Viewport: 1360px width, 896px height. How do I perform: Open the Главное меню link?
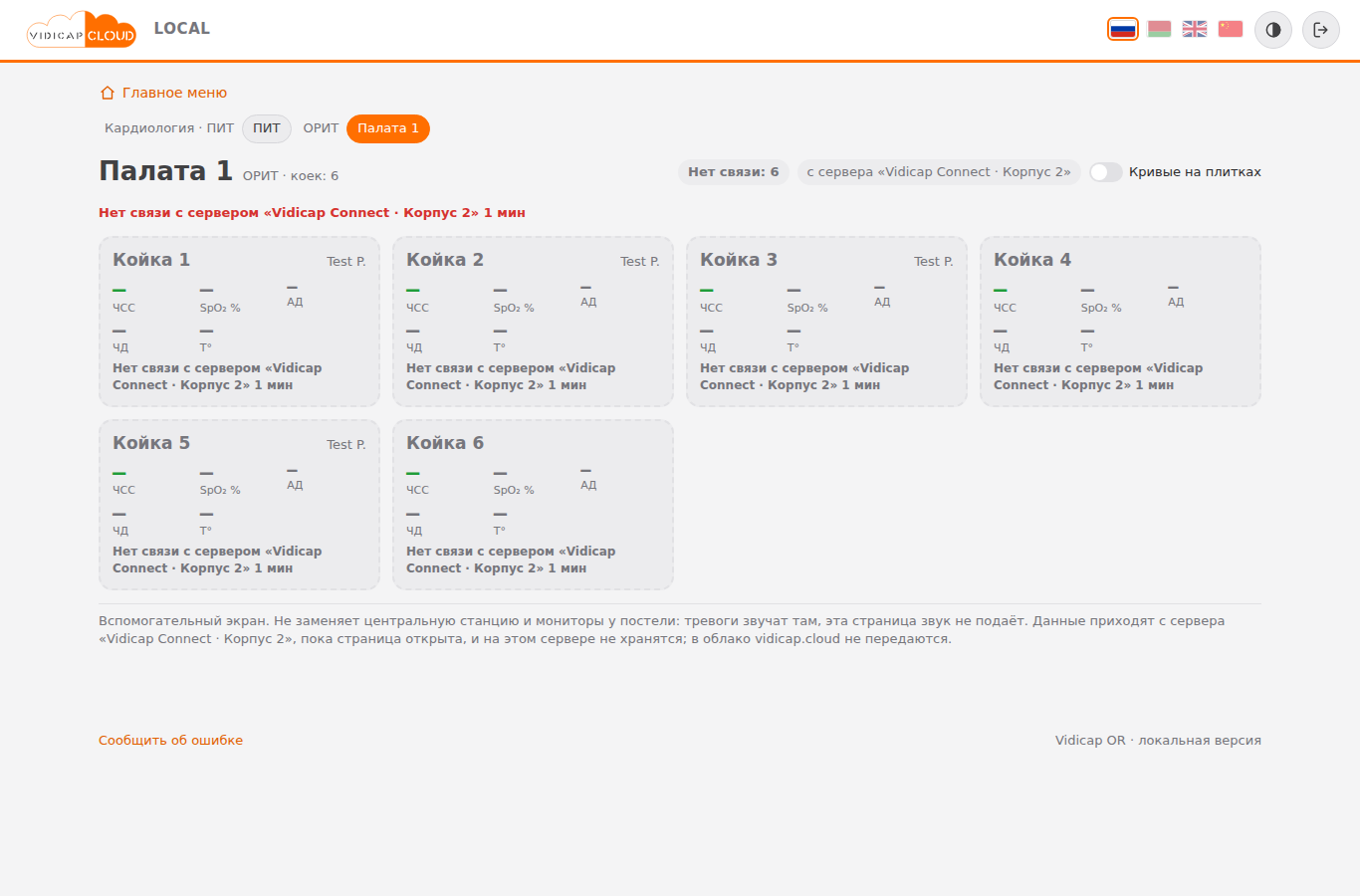(174, 93)
